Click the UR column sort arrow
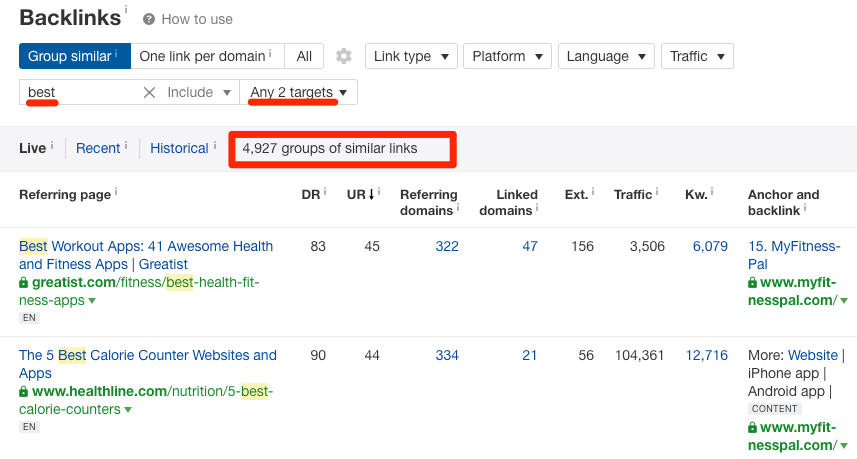857x459 pixels. pos(372,195)
